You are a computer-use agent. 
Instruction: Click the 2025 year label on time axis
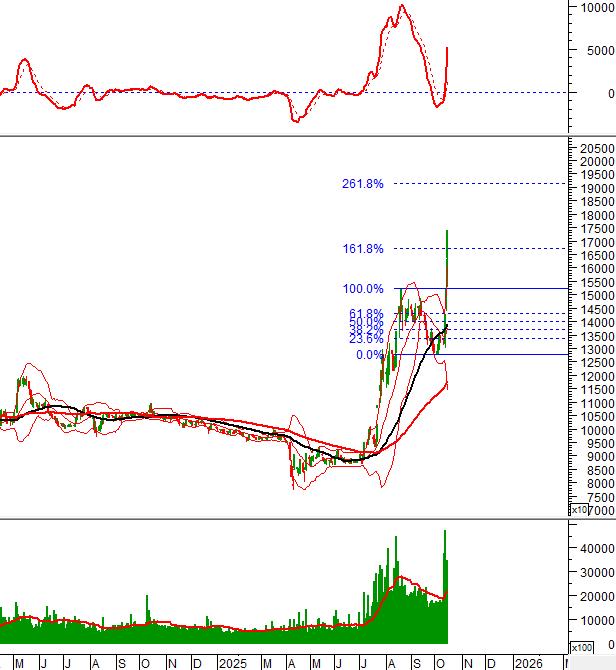coord(232,663)
